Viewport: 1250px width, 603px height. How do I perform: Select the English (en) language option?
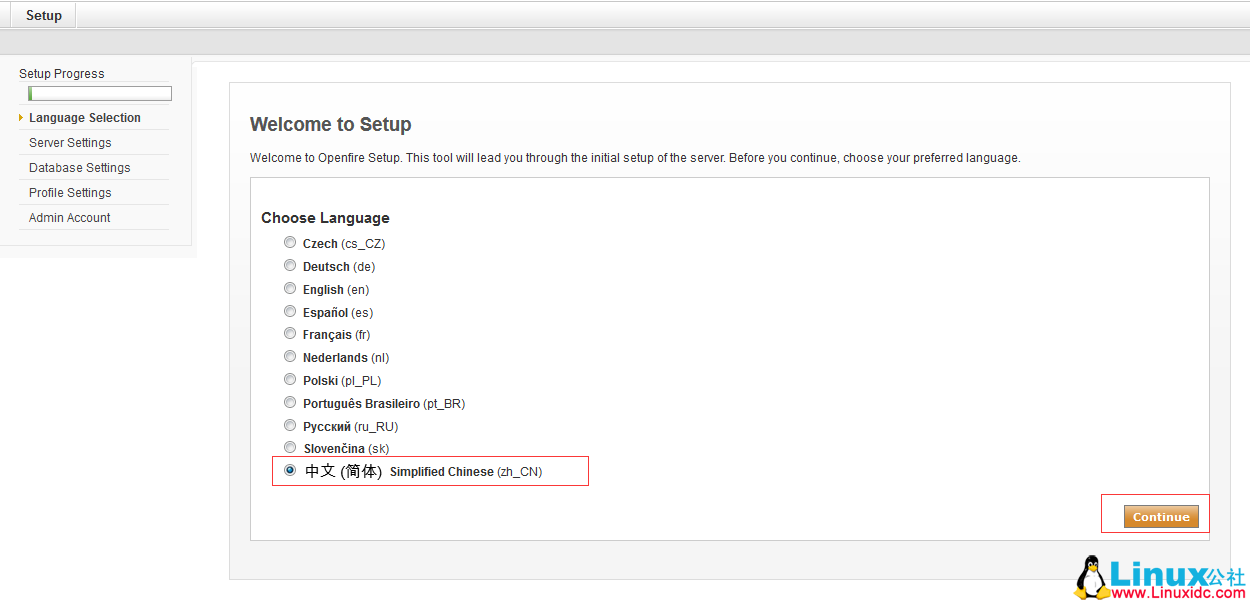pyautogui.click(x=290, y=288)
